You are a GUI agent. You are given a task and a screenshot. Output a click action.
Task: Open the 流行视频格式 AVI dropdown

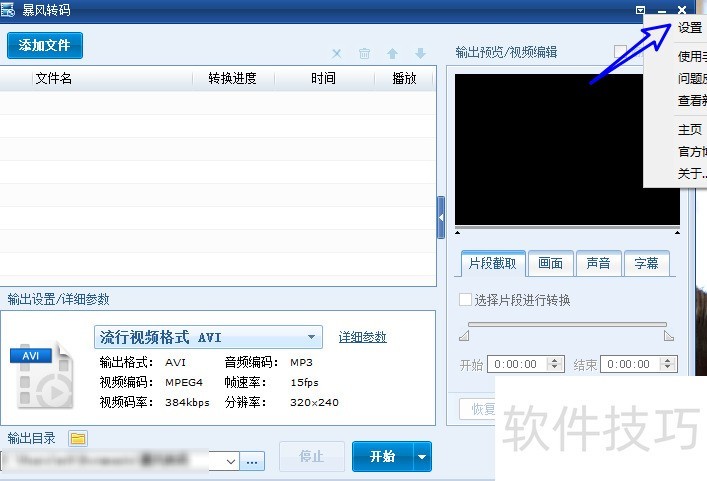(208, 337)
